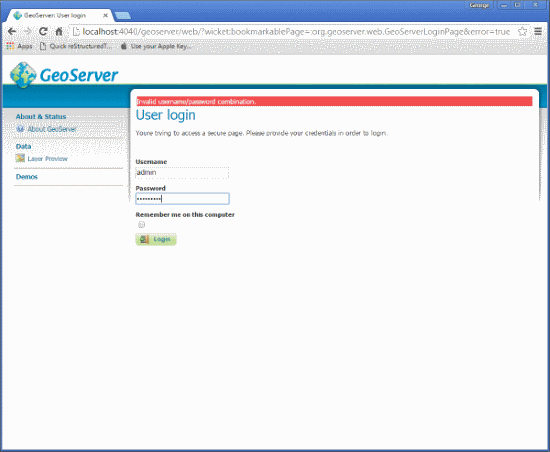The image size is (550, 452).
Task: Close the GeoServer User login tab
Action: pyautogui.click(x=105, y=15)
